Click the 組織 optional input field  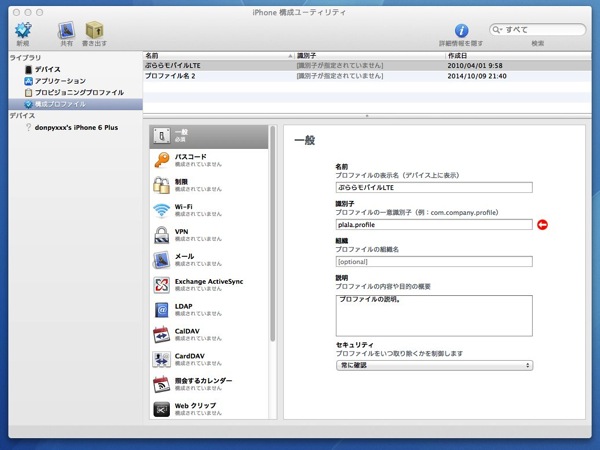434,262
